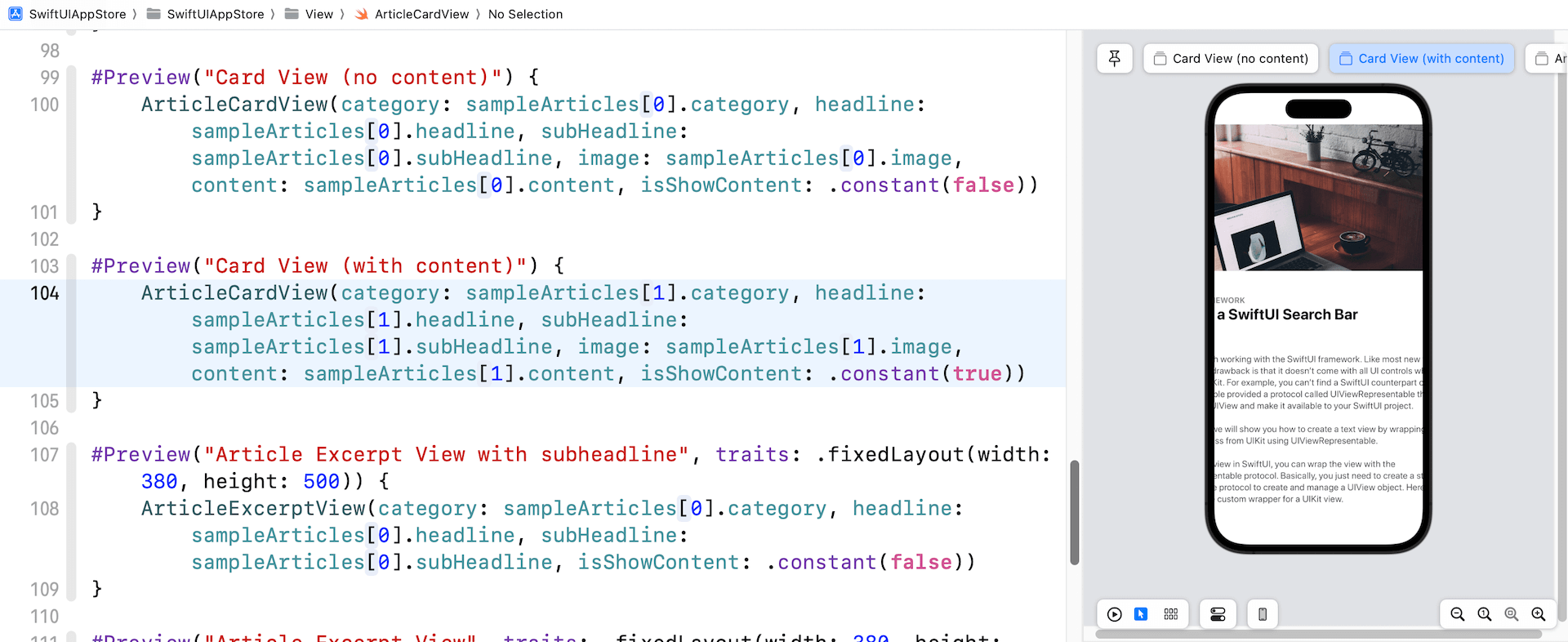Click line number 109 in the gutter
This screenshot has height=642, width=1568.
pyautogui.click(x=45, y=590)
